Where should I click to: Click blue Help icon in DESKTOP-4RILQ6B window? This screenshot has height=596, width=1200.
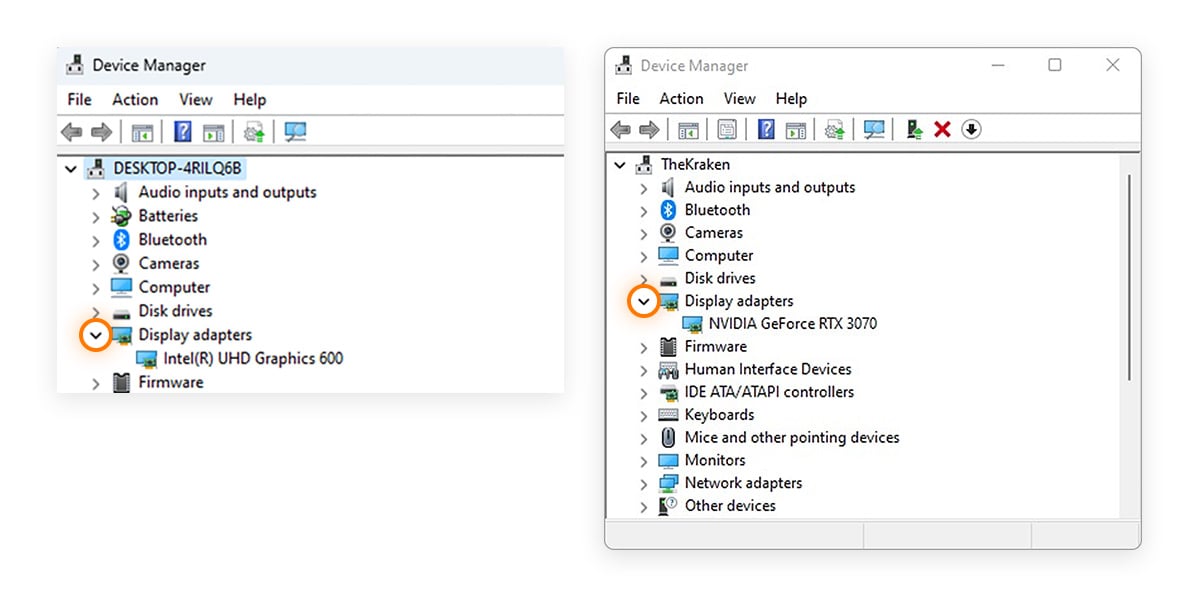click(183, 131)
